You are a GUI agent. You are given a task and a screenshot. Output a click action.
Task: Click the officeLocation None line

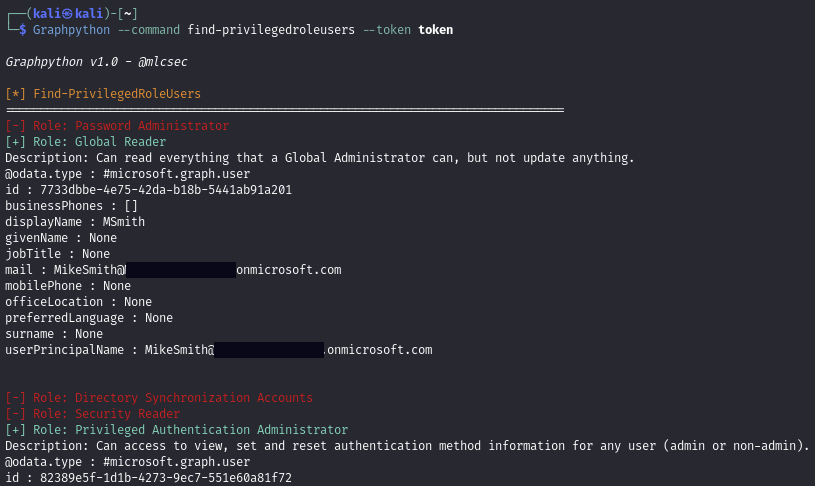coord(79,302)
